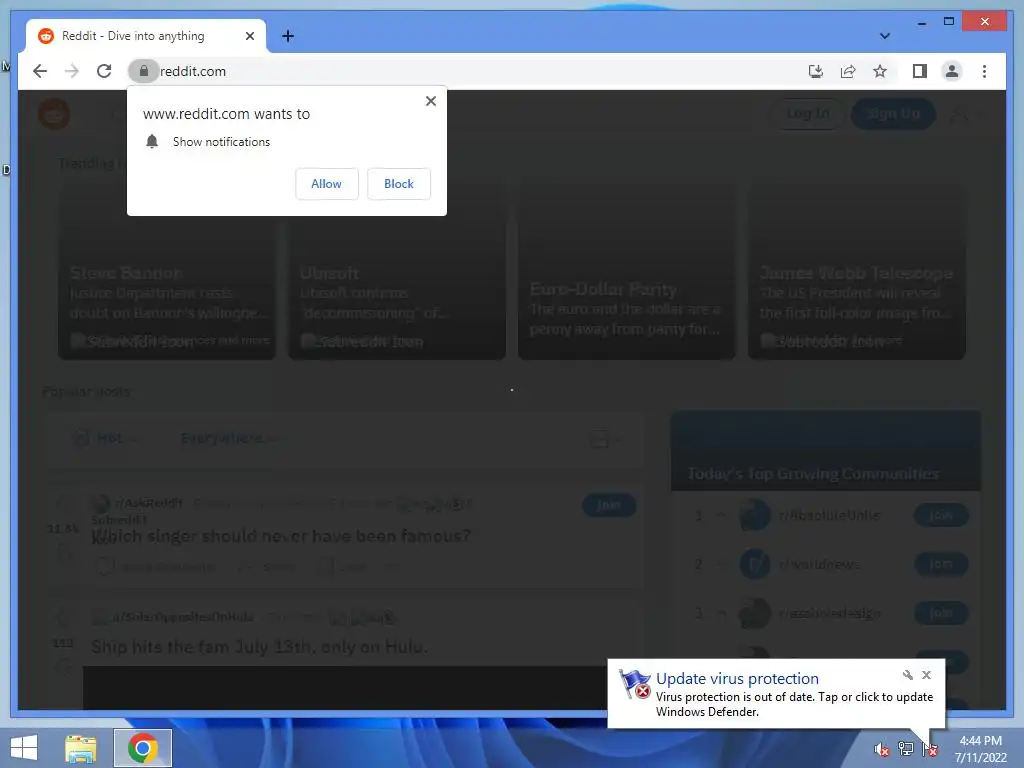1024x768 pixels.
Task: Click the muted volume tray icon
Action: (x=881, y=749)
